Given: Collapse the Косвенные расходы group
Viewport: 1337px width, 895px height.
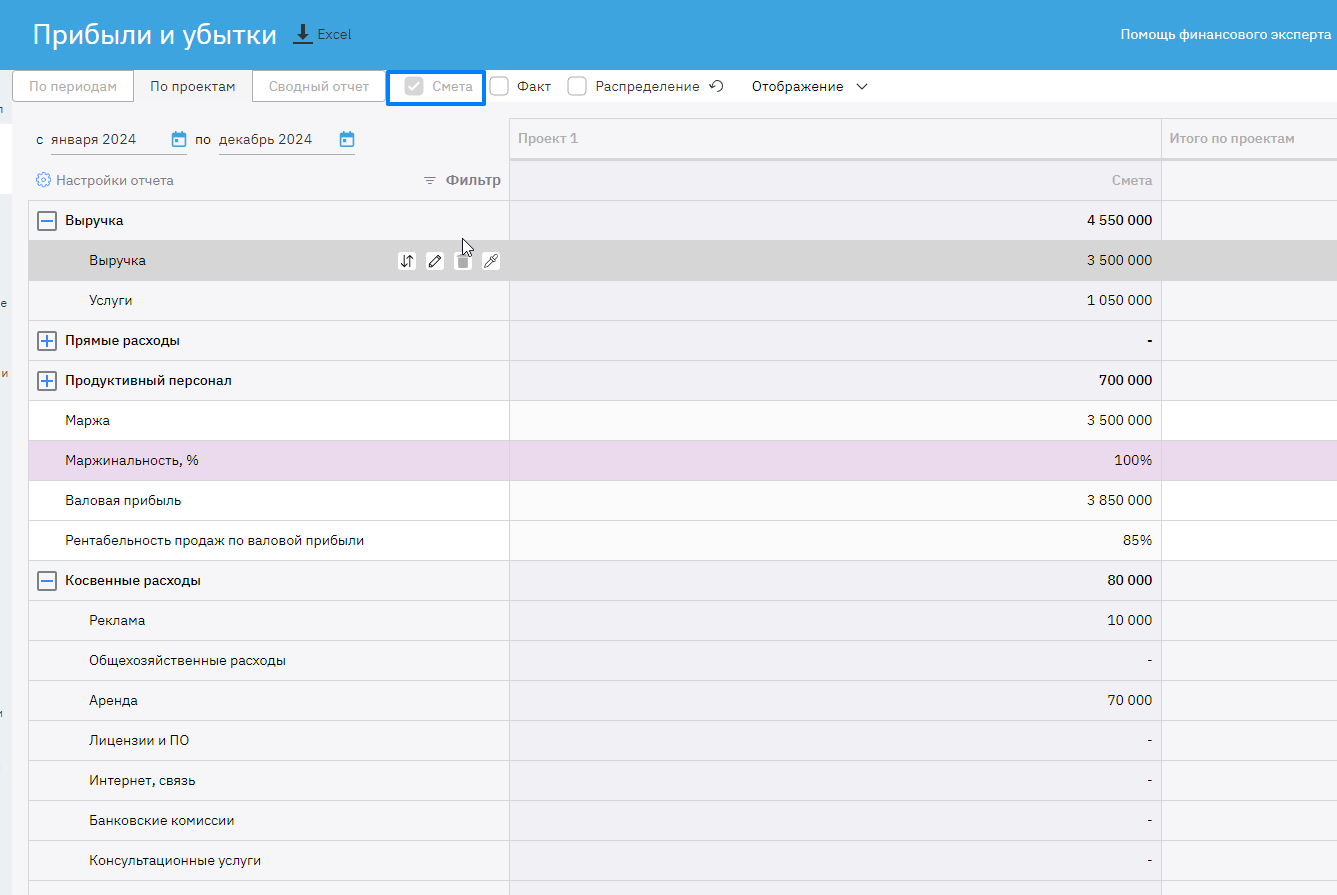Looking at the screenshot, I should [x=47, y=581].
